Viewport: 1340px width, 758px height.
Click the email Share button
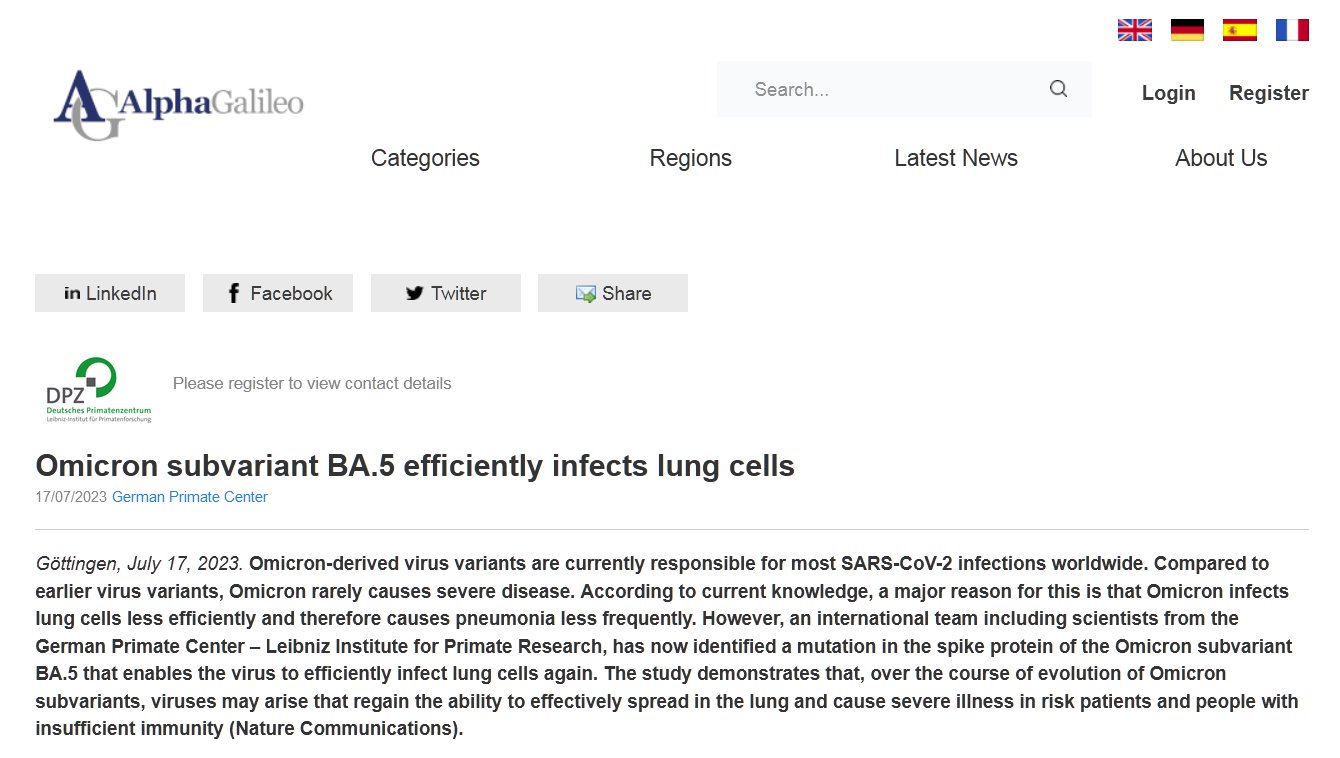pos(613,293)
